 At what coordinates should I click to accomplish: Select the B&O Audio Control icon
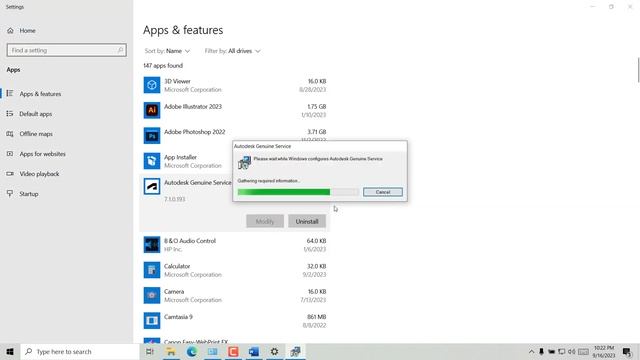(x=152, y=245)
